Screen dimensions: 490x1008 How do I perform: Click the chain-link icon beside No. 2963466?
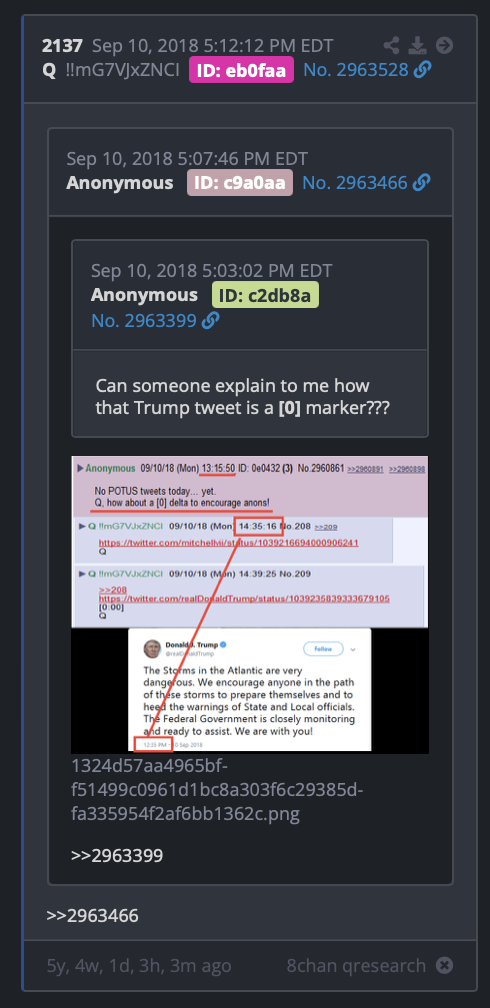point(421,183)
